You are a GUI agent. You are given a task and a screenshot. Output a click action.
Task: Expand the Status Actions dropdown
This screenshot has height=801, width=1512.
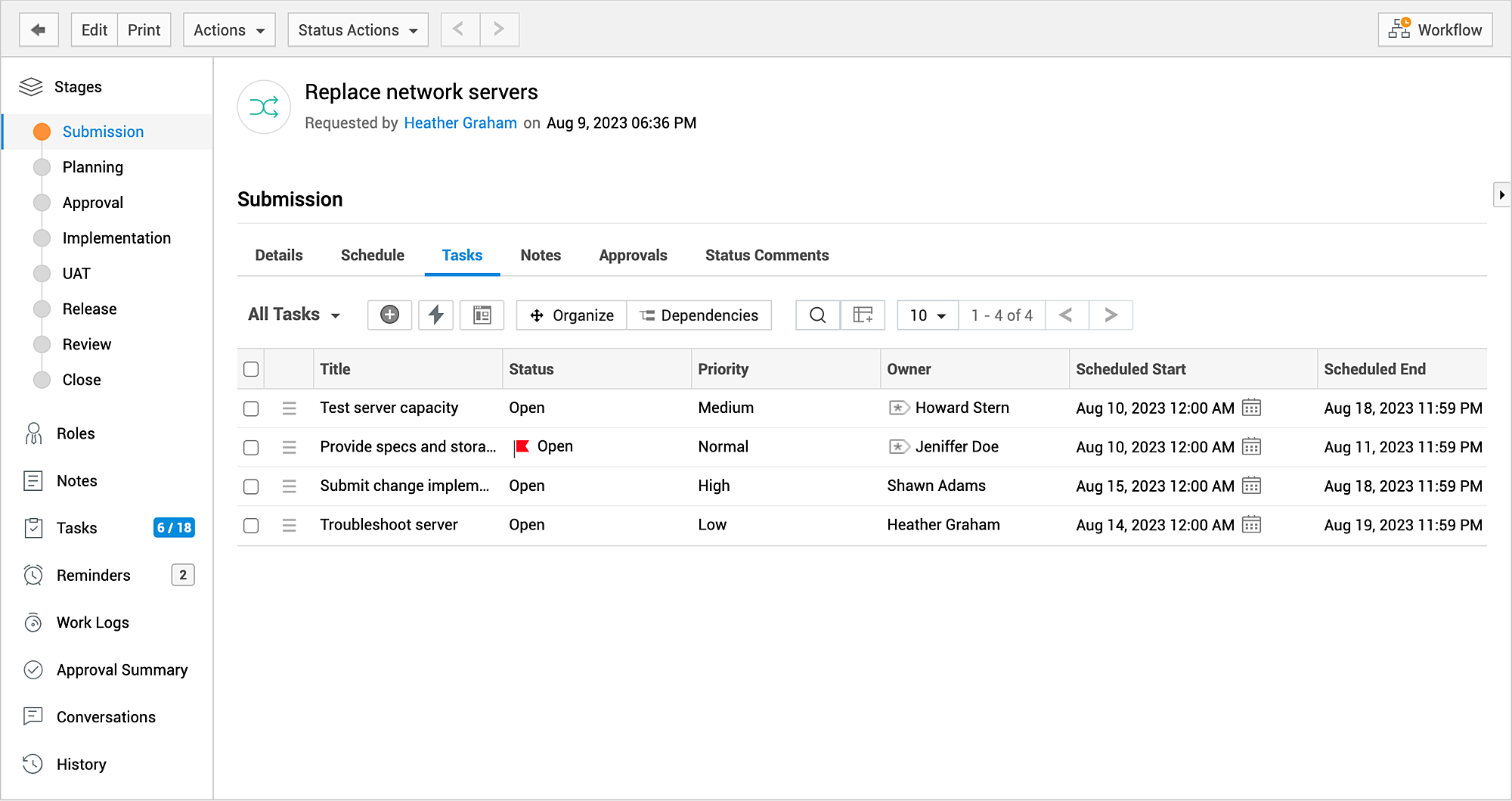(x=358, y=29)
